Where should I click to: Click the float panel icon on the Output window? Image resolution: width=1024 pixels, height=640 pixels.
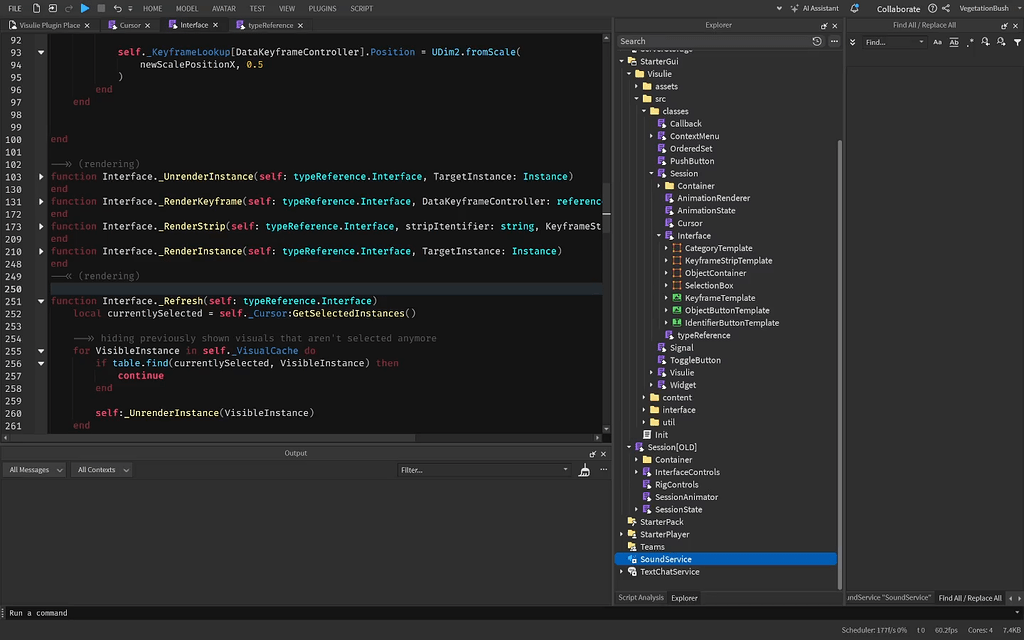(591, 452)
